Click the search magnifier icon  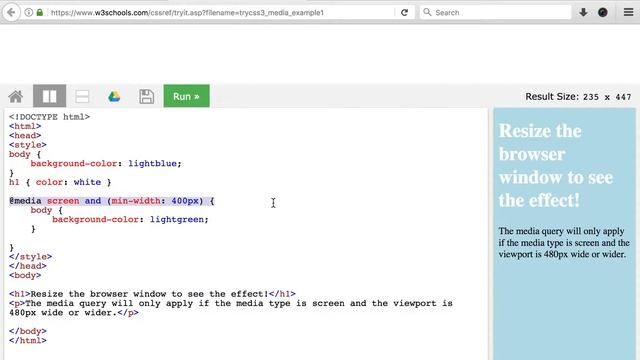click(427, 12)
